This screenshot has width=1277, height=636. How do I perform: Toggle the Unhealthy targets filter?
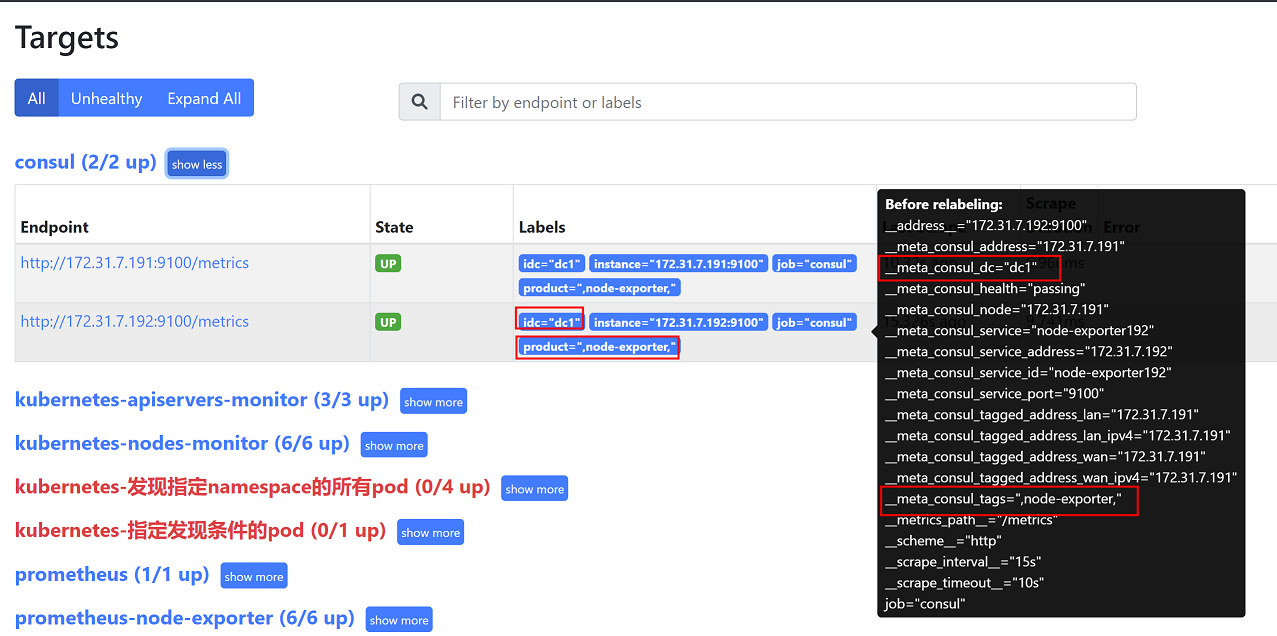point(106,98)
